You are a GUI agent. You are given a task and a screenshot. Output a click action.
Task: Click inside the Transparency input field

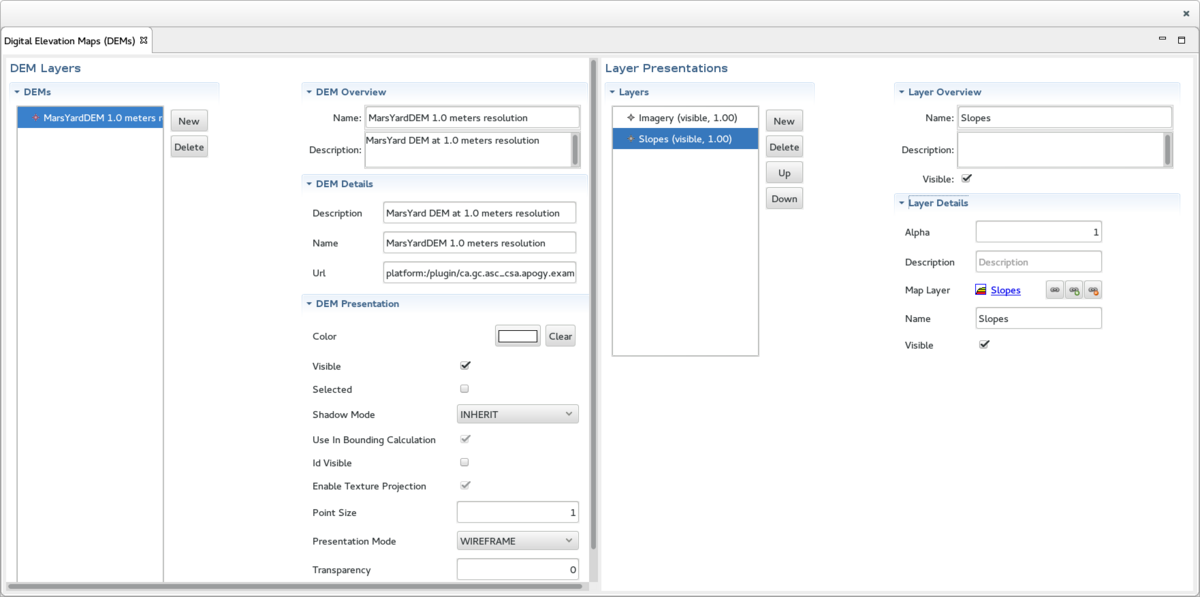[x=517, y=569]
